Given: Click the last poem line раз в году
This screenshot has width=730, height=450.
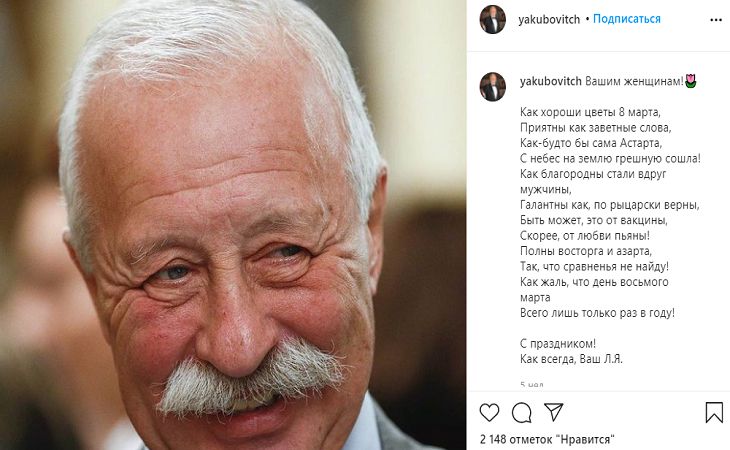Looking at the screenshot, I should coord(597,313).
